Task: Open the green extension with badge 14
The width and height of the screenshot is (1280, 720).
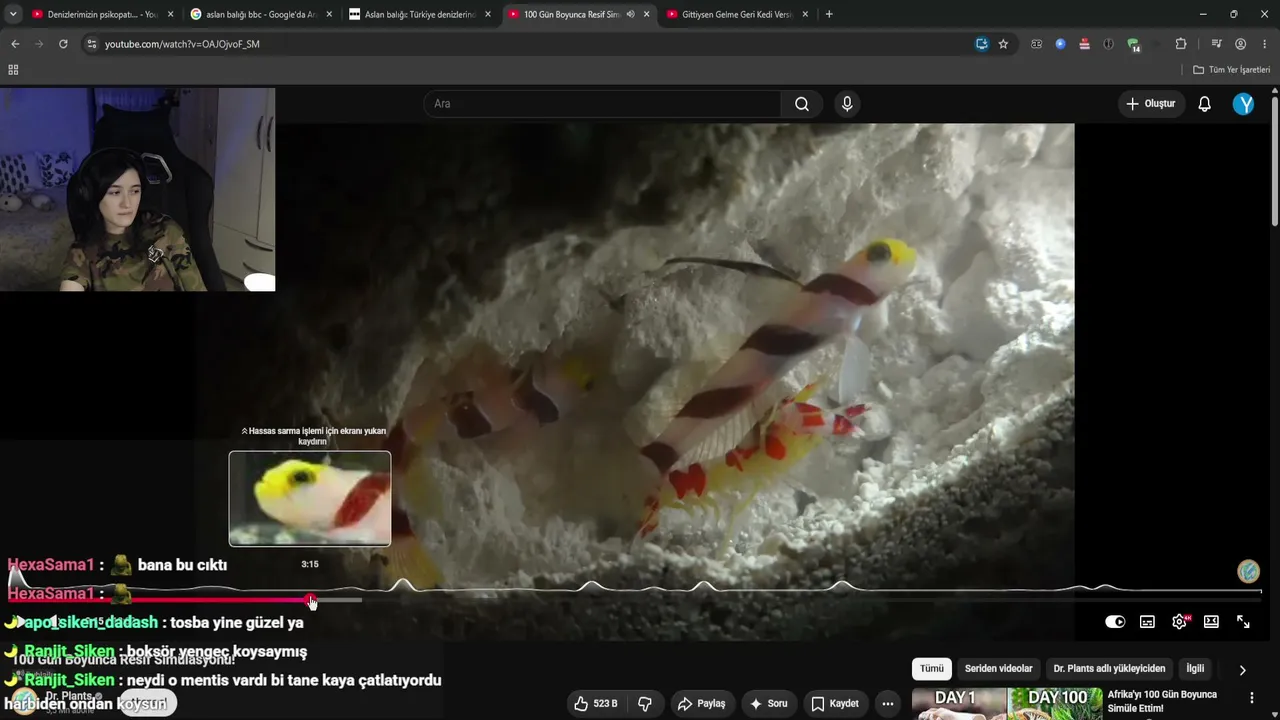Action: coord(1133,44)
